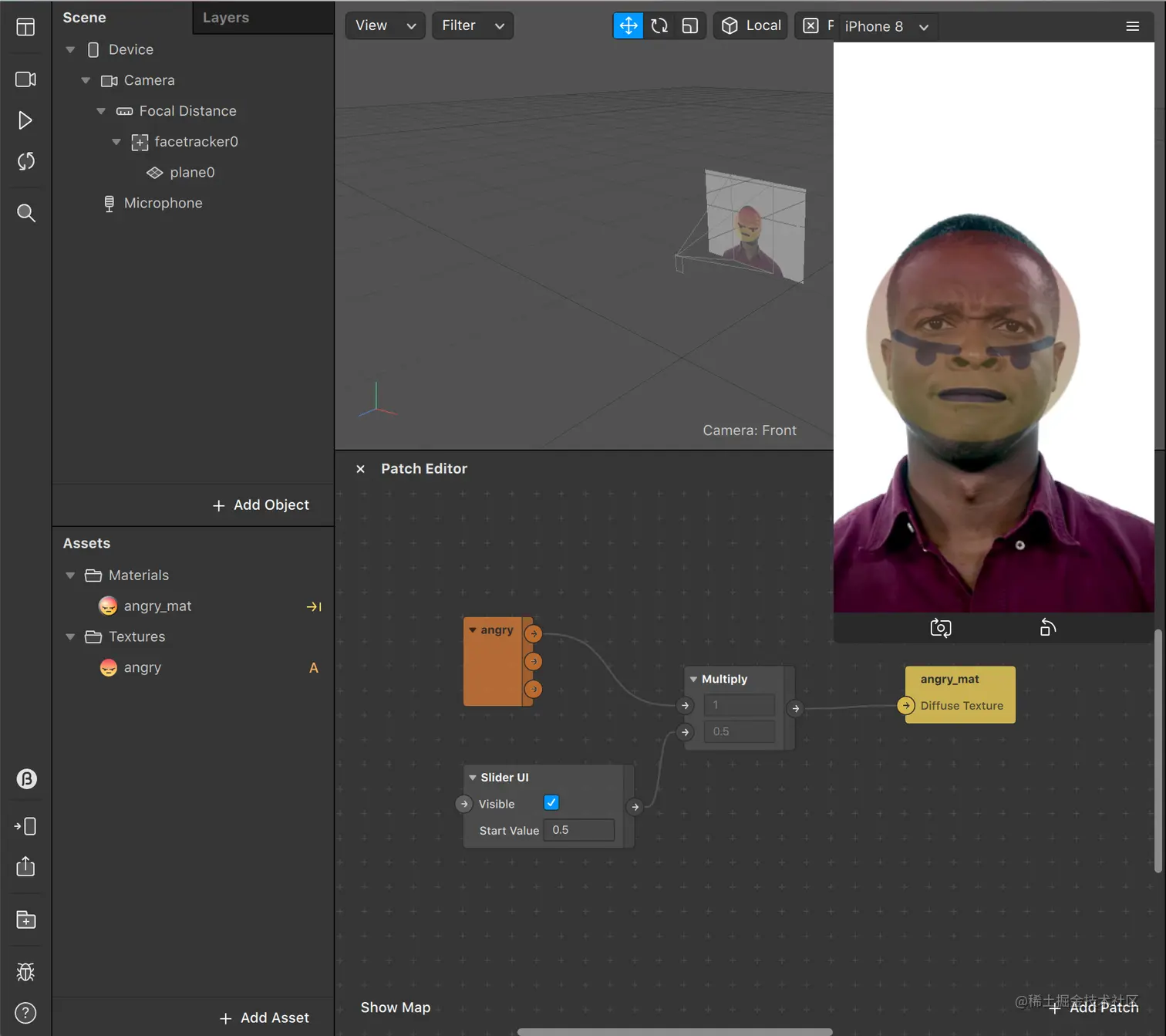Click Show Map in Patch Editor
The width and height of the screenshot is (1166, 1036).
396,1007
